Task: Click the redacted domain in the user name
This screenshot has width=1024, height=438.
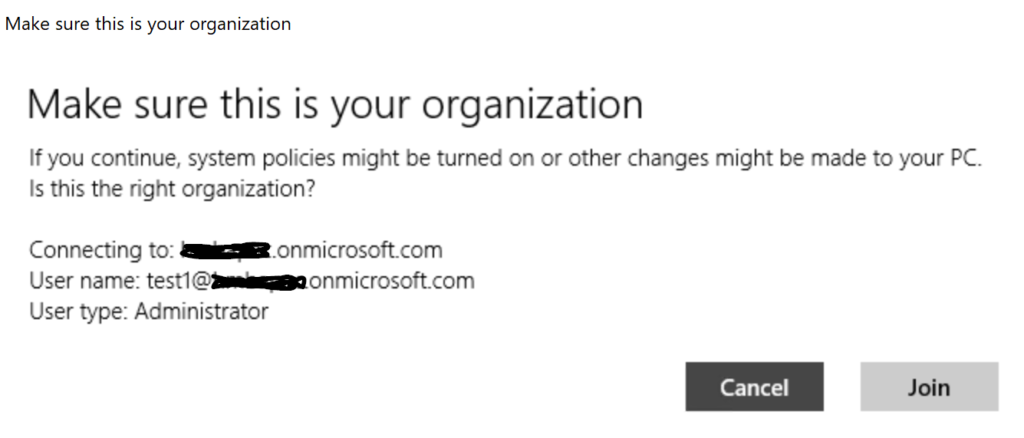Action: pyautogui.click(x=254, y=282)
